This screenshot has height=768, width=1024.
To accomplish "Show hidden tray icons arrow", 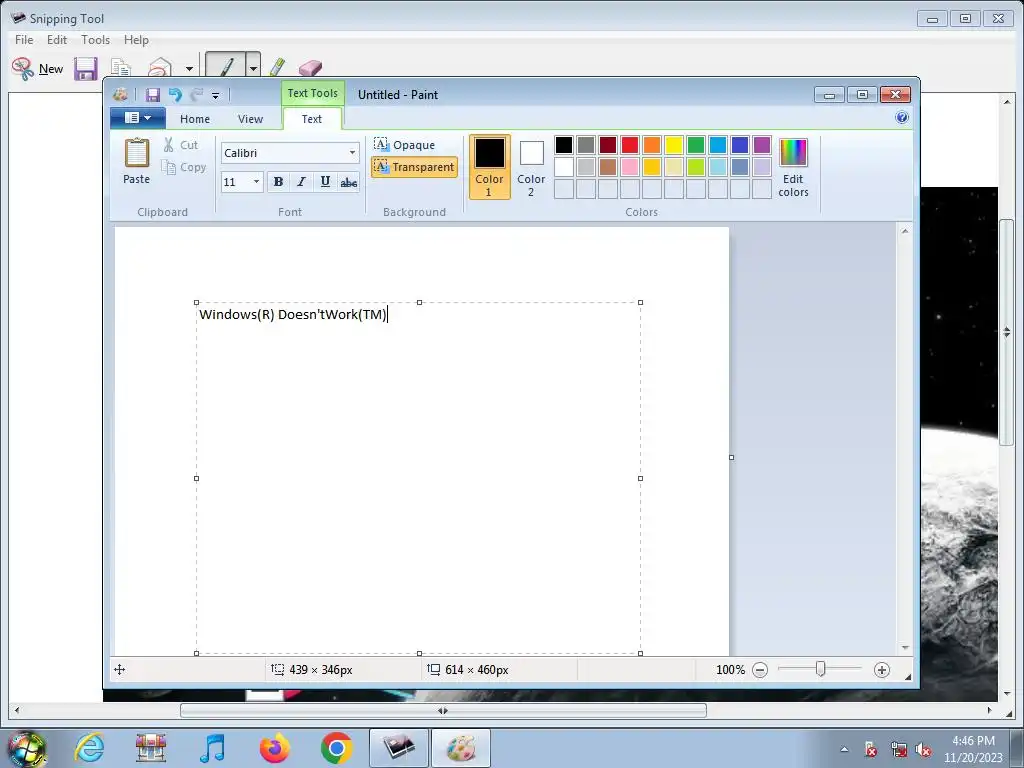I will 844,749.
